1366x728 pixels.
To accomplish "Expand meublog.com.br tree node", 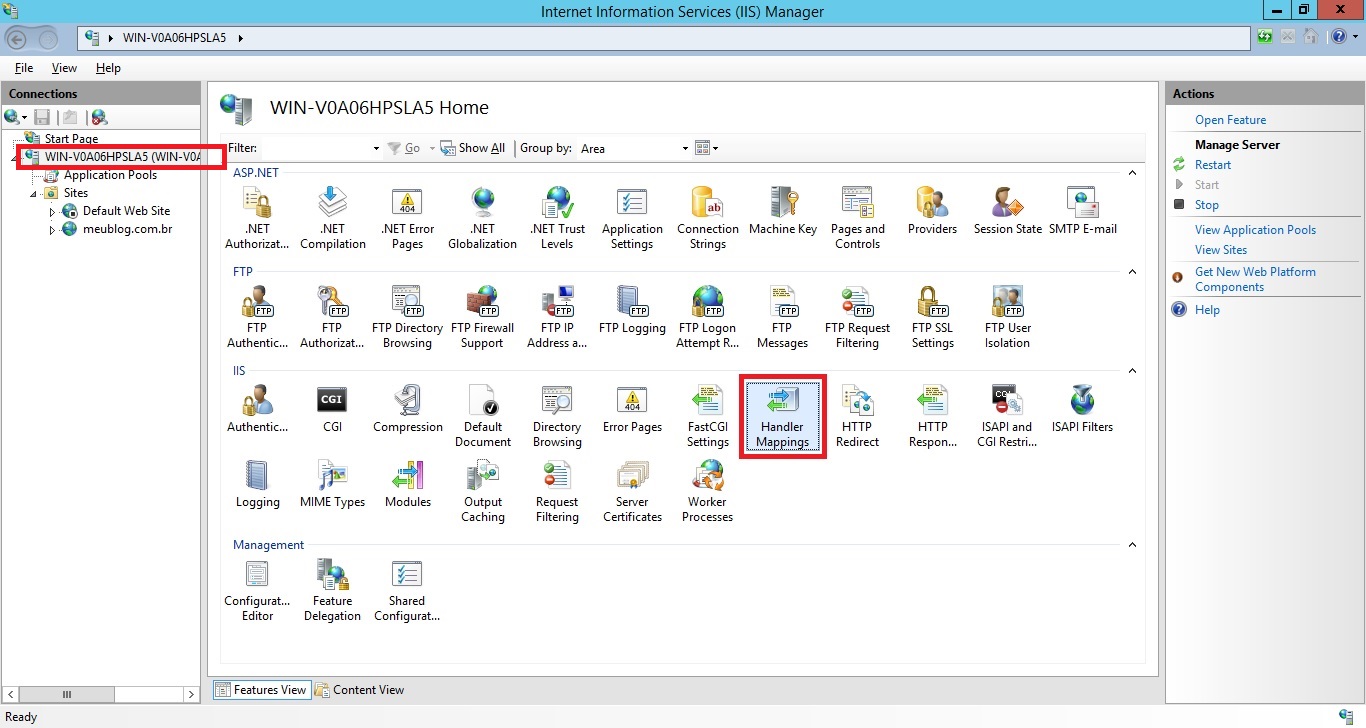I will coord(53,230).
